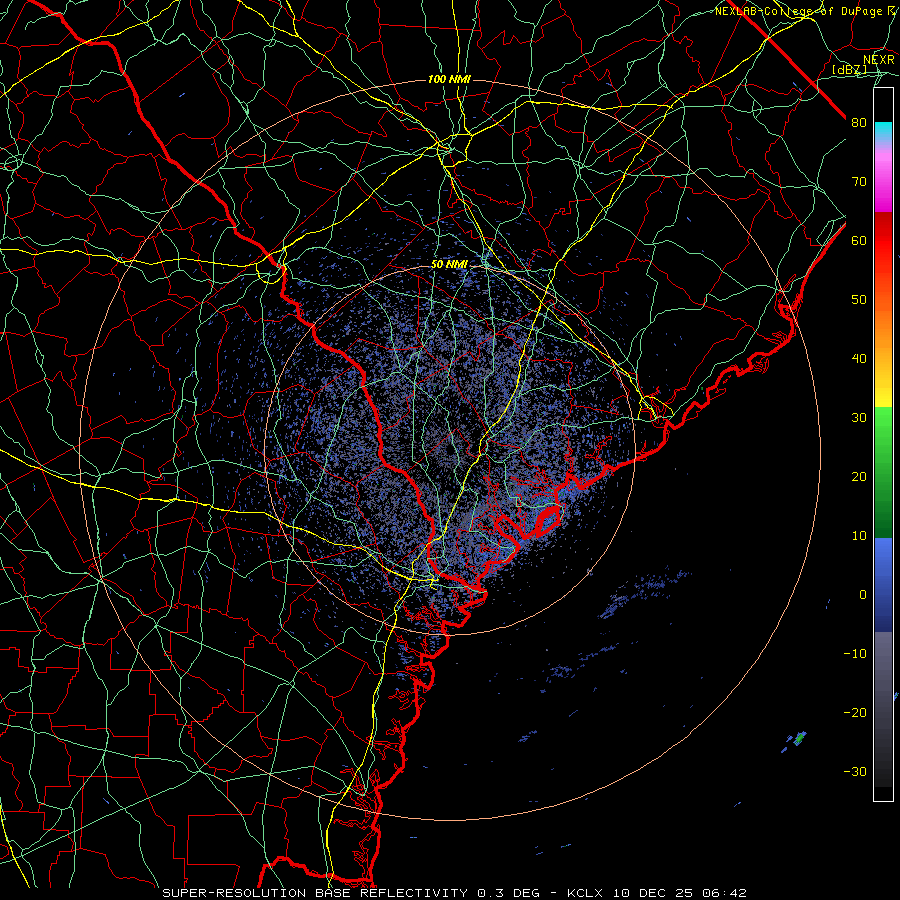This screenshot has height=900, width=900.
Task: Click the small green echo offshore southeast
Action: [x=799, y=739]
